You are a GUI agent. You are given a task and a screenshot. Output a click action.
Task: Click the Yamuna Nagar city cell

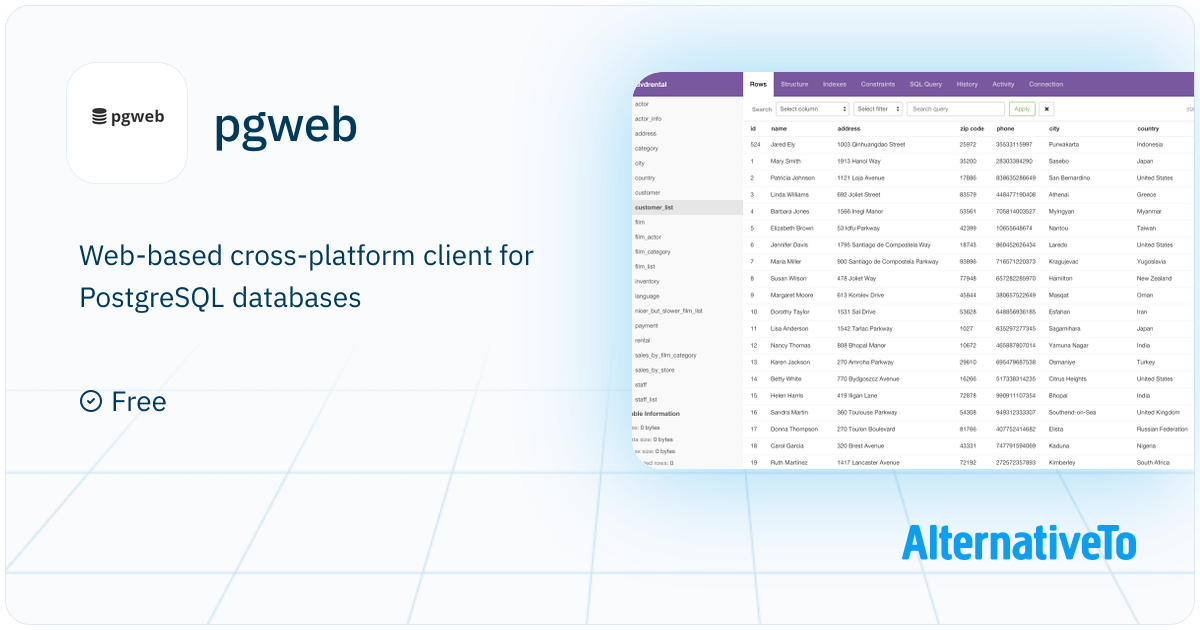pos(1069,345)
